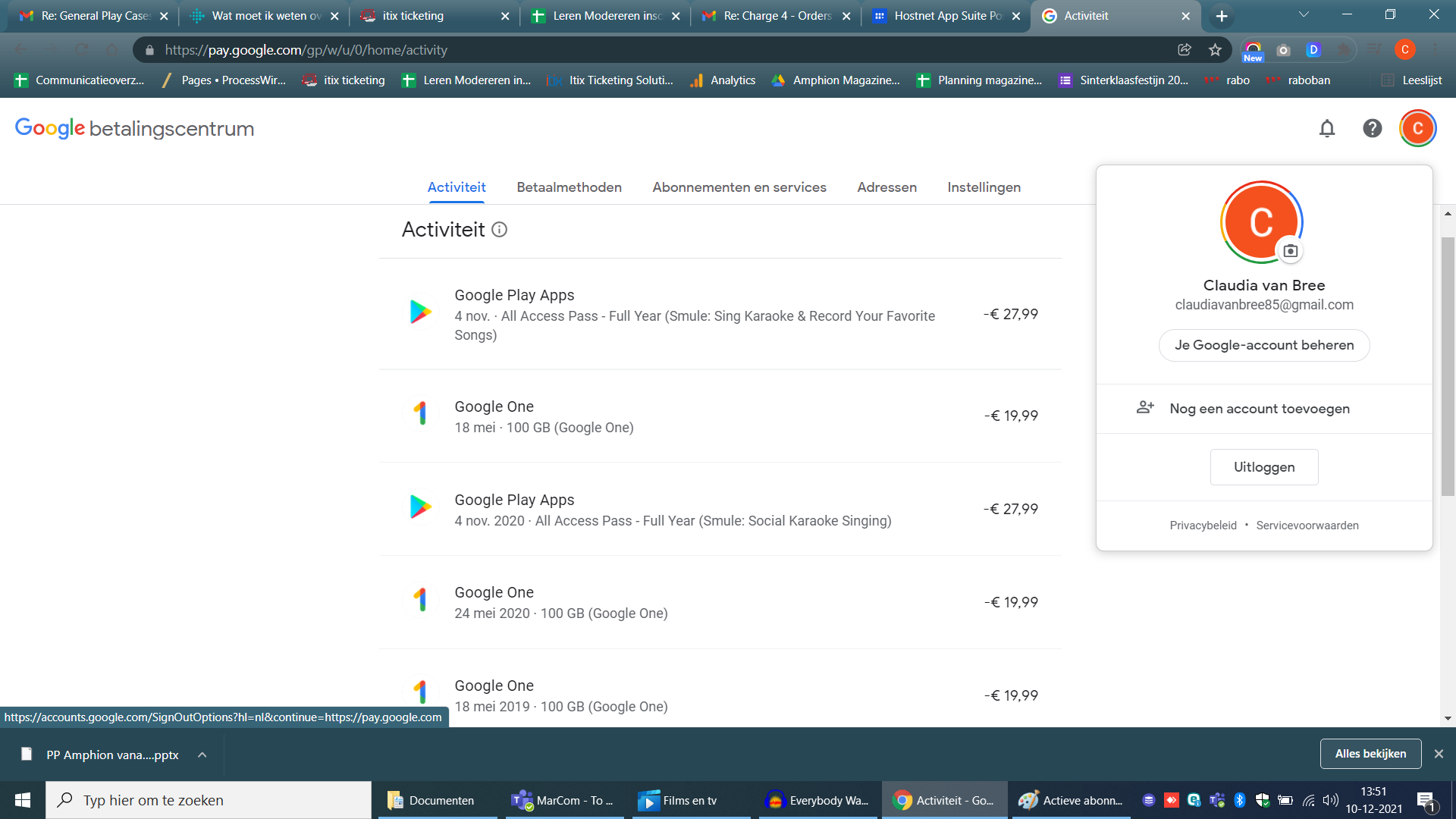1456x819 pixels.
Task: Click the share page icon in address bar
Action: (1185, 50)
